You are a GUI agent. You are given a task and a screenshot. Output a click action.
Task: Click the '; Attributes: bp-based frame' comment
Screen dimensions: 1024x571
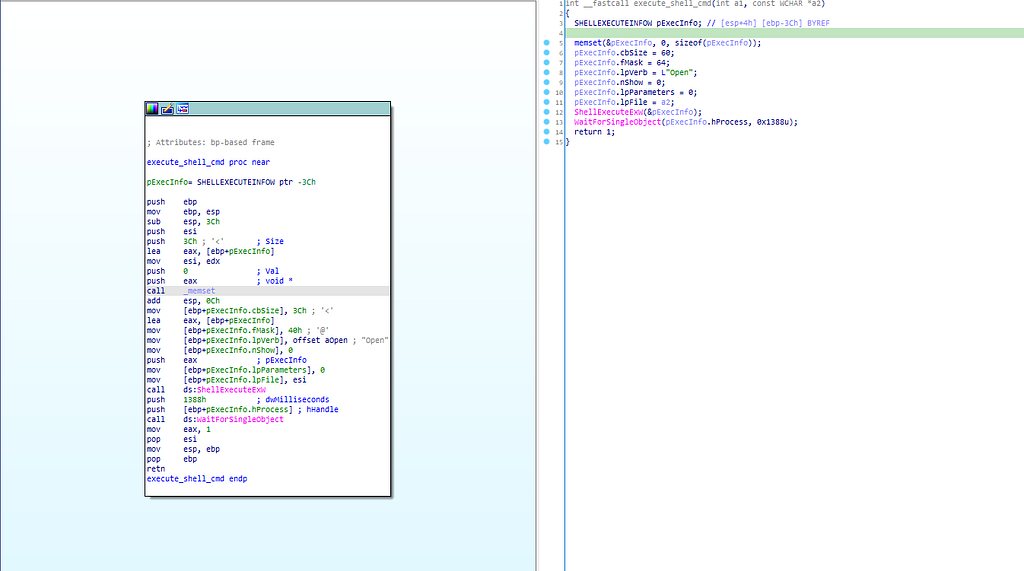click(210, 142)
